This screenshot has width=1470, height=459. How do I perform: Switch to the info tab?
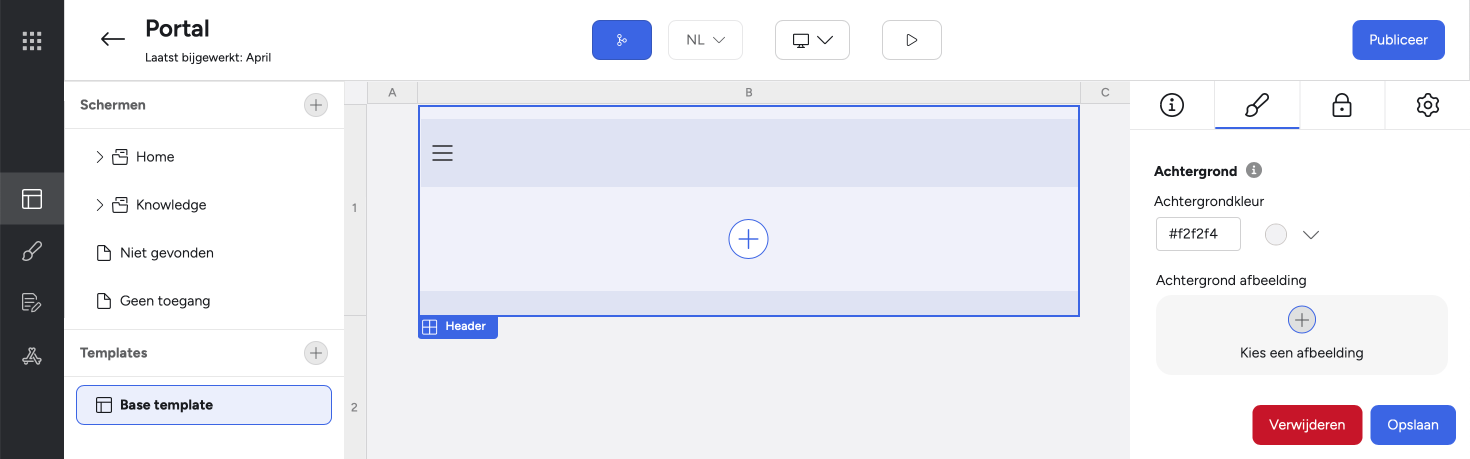coord(1172,105)
